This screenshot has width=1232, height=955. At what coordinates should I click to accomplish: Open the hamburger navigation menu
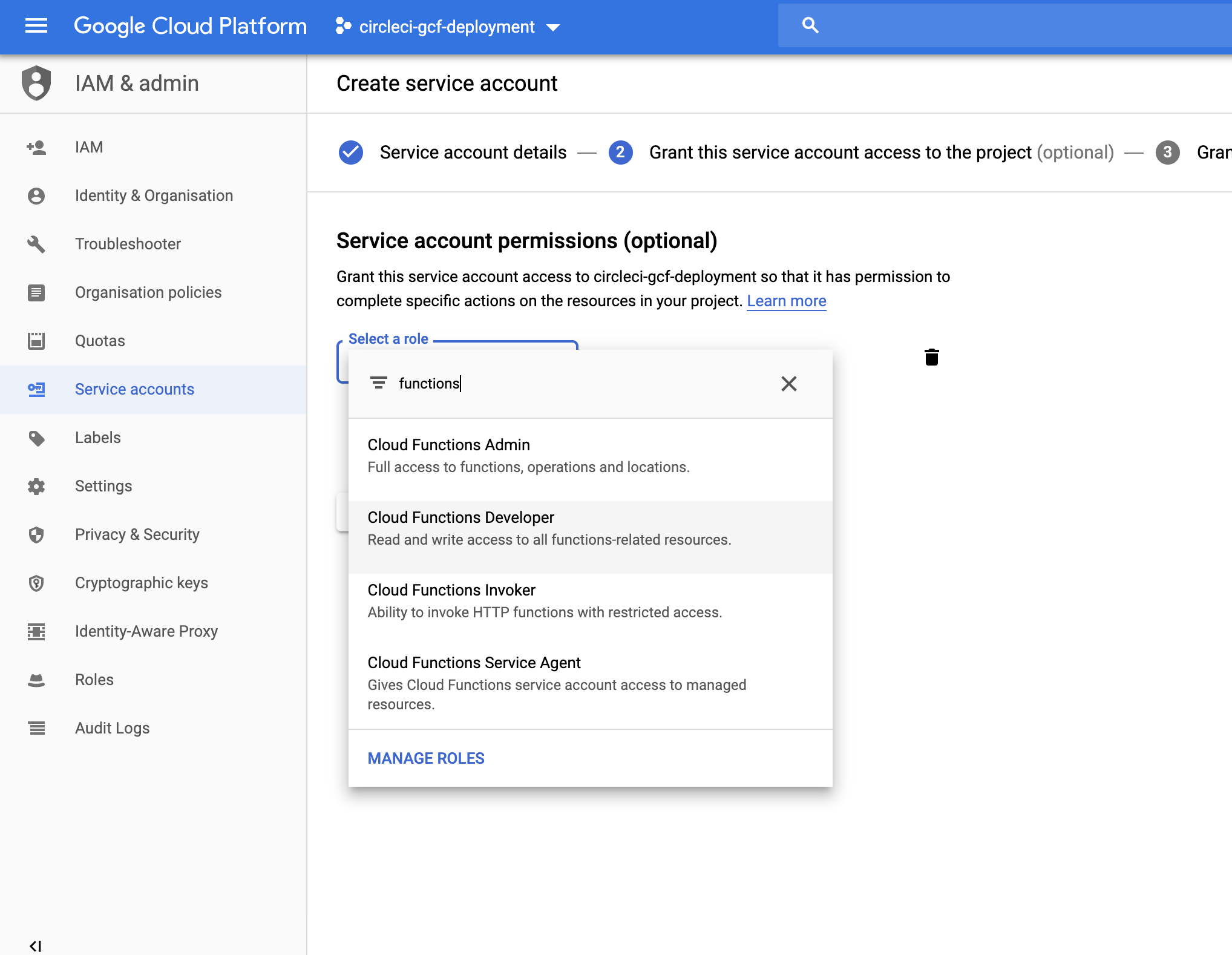[36, 26]
